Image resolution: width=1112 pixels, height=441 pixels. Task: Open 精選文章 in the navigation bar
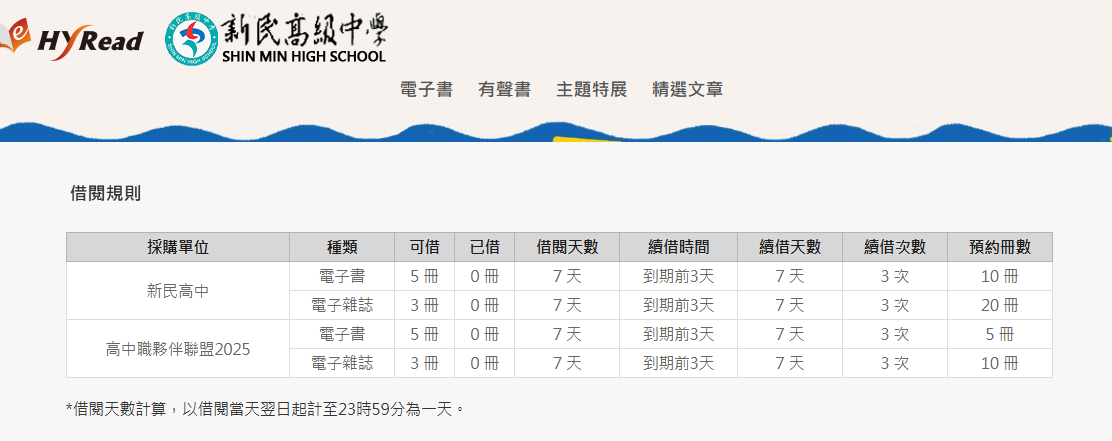point(687,89)
